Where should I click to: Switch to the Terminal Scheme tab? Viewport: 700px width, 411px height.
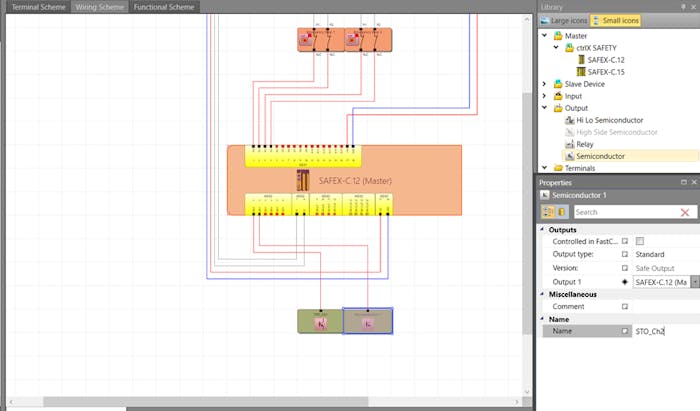[38, 7]
